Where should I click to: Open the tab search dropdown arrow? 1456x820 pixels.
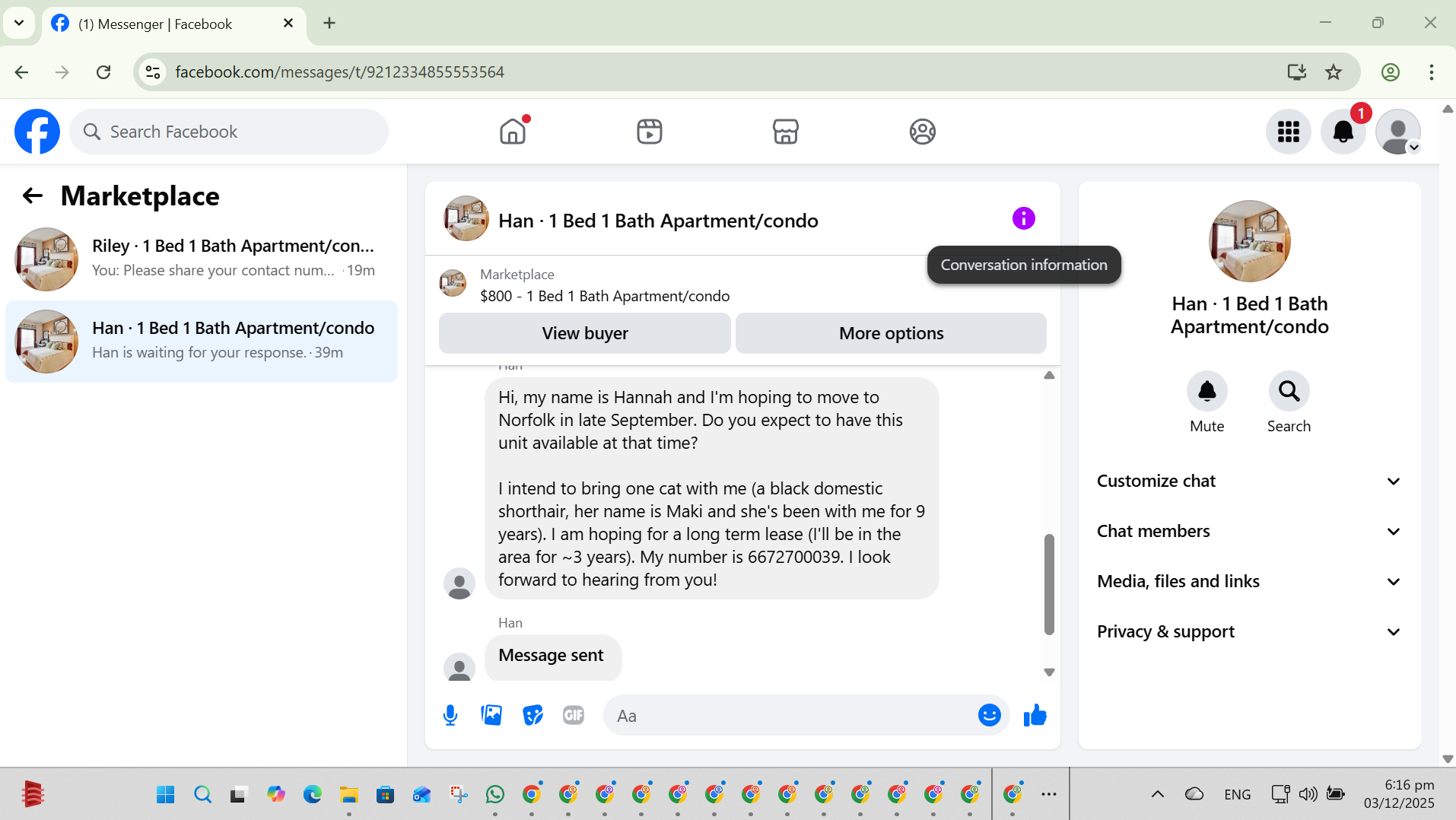point(19,24)
